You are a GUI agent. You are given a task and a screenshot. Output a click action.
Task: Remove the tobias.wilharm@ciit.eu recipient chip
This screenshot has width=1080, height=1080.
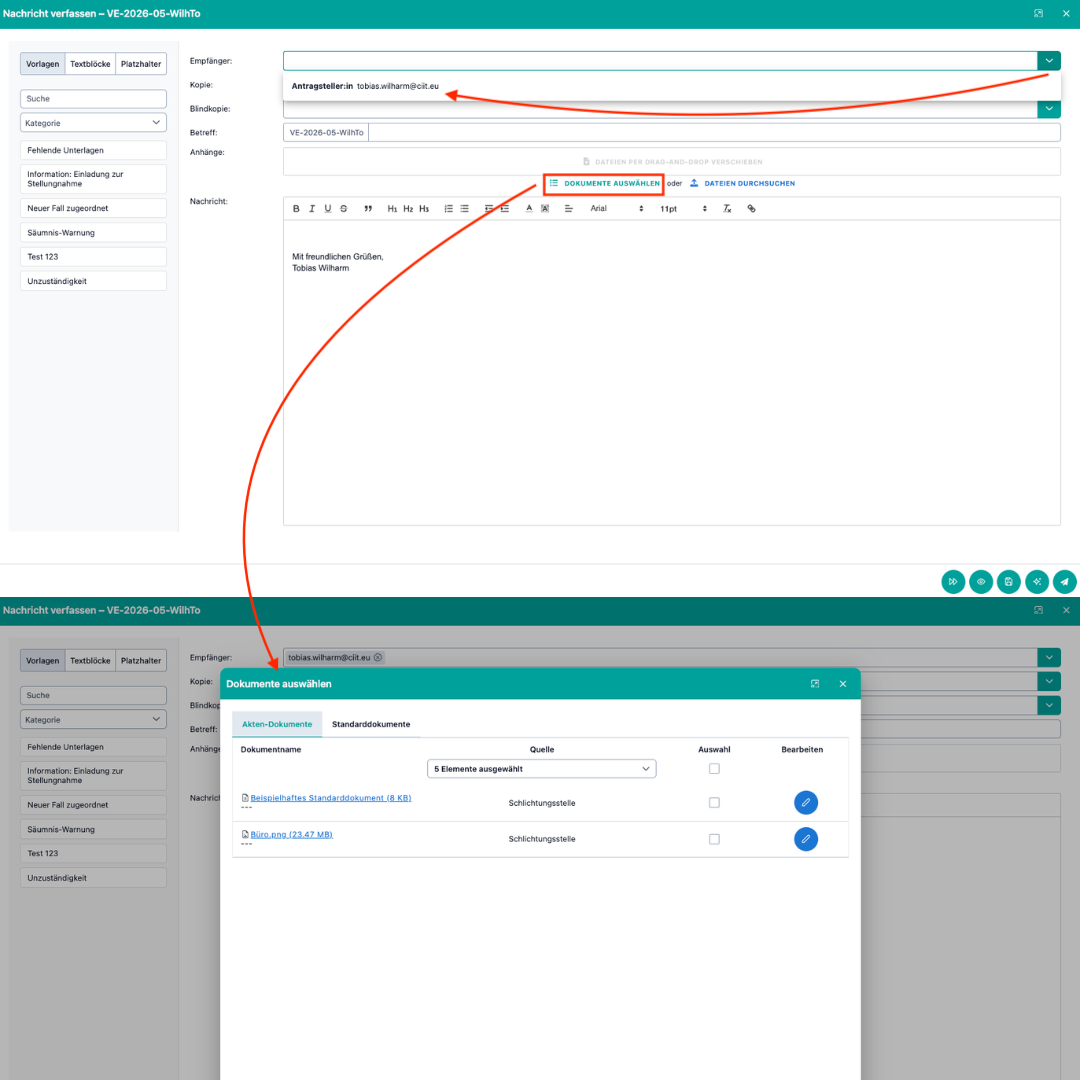click(377, 657)
